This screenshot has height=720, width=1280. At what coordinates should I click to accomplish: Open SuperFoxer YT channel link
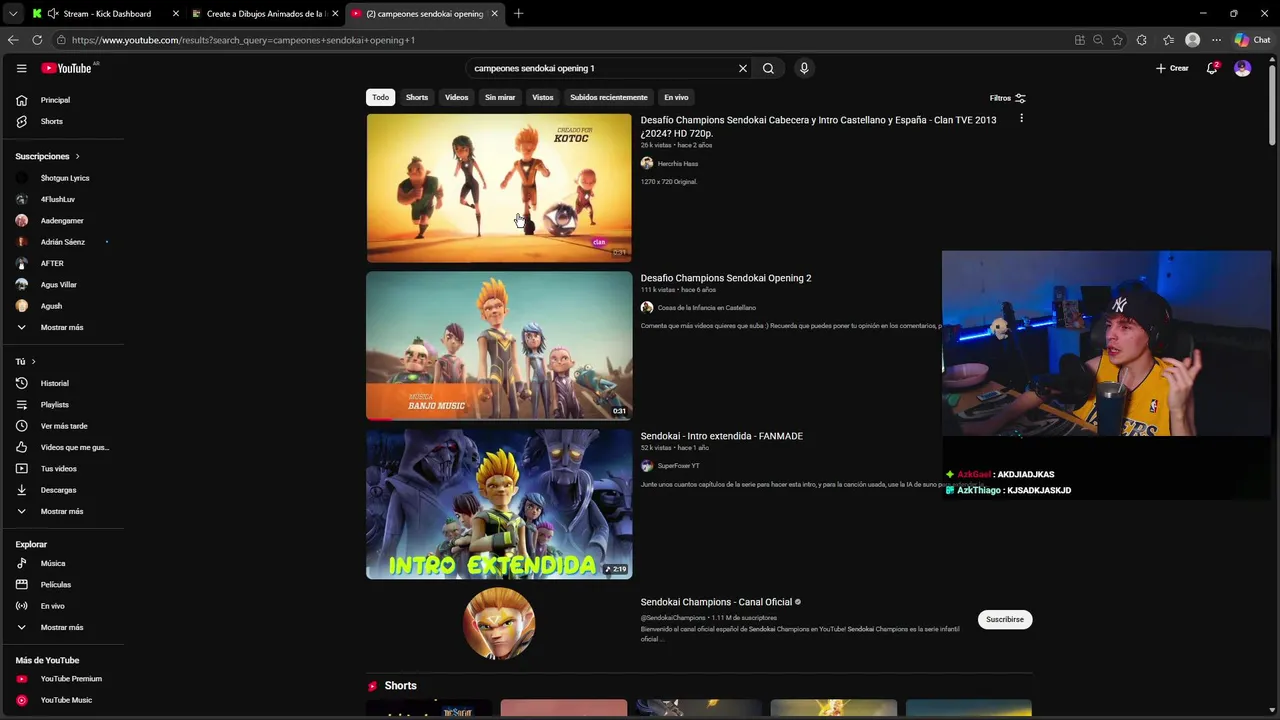click(678, 466)
